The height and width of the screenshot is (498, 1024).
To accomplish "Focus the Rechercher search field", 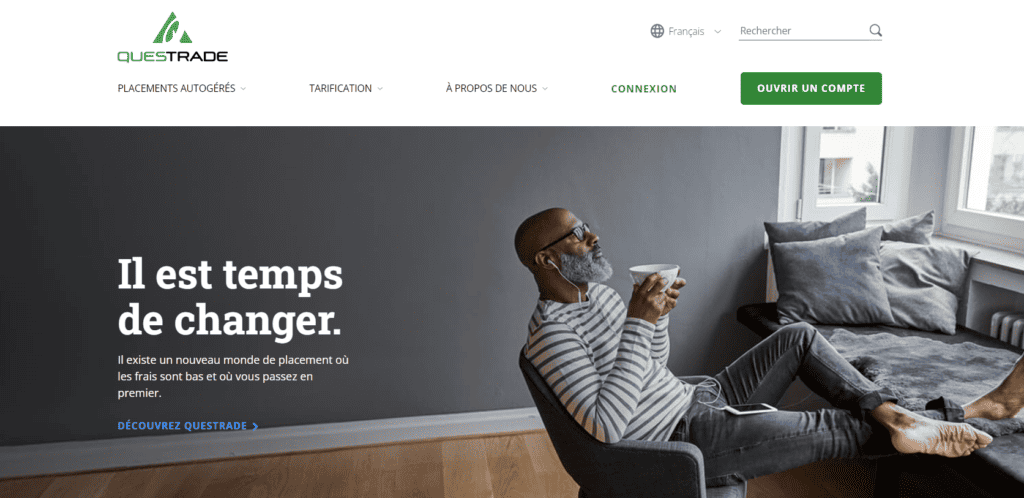I will (803, 31).
